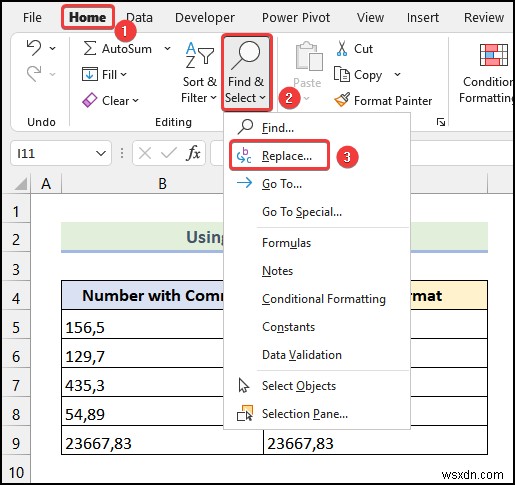Image resolution: width=515 pixels, height=485 pixels.
Task: Open Selection Pane... menu entry
Action: [317, 414]
